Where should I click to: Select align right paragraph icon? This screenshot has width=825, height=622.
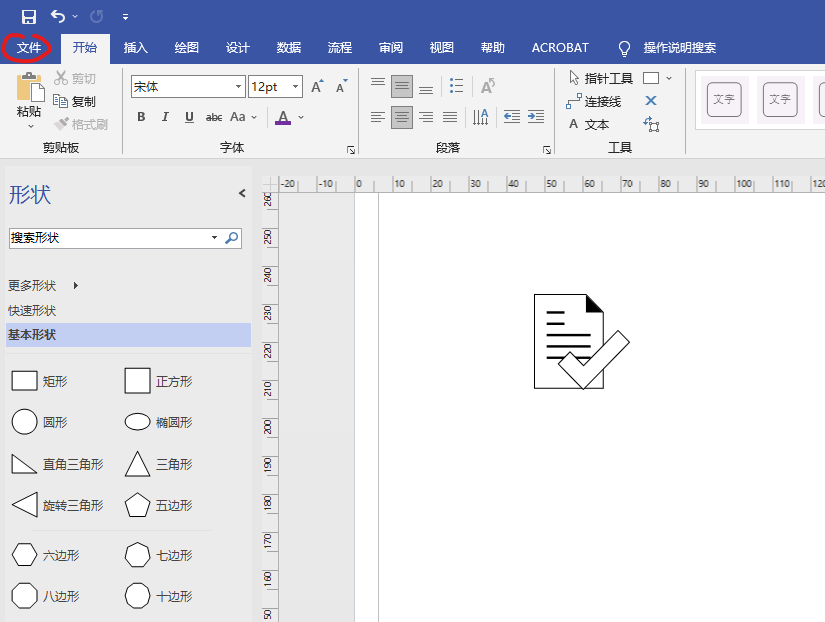click(426, 117)
